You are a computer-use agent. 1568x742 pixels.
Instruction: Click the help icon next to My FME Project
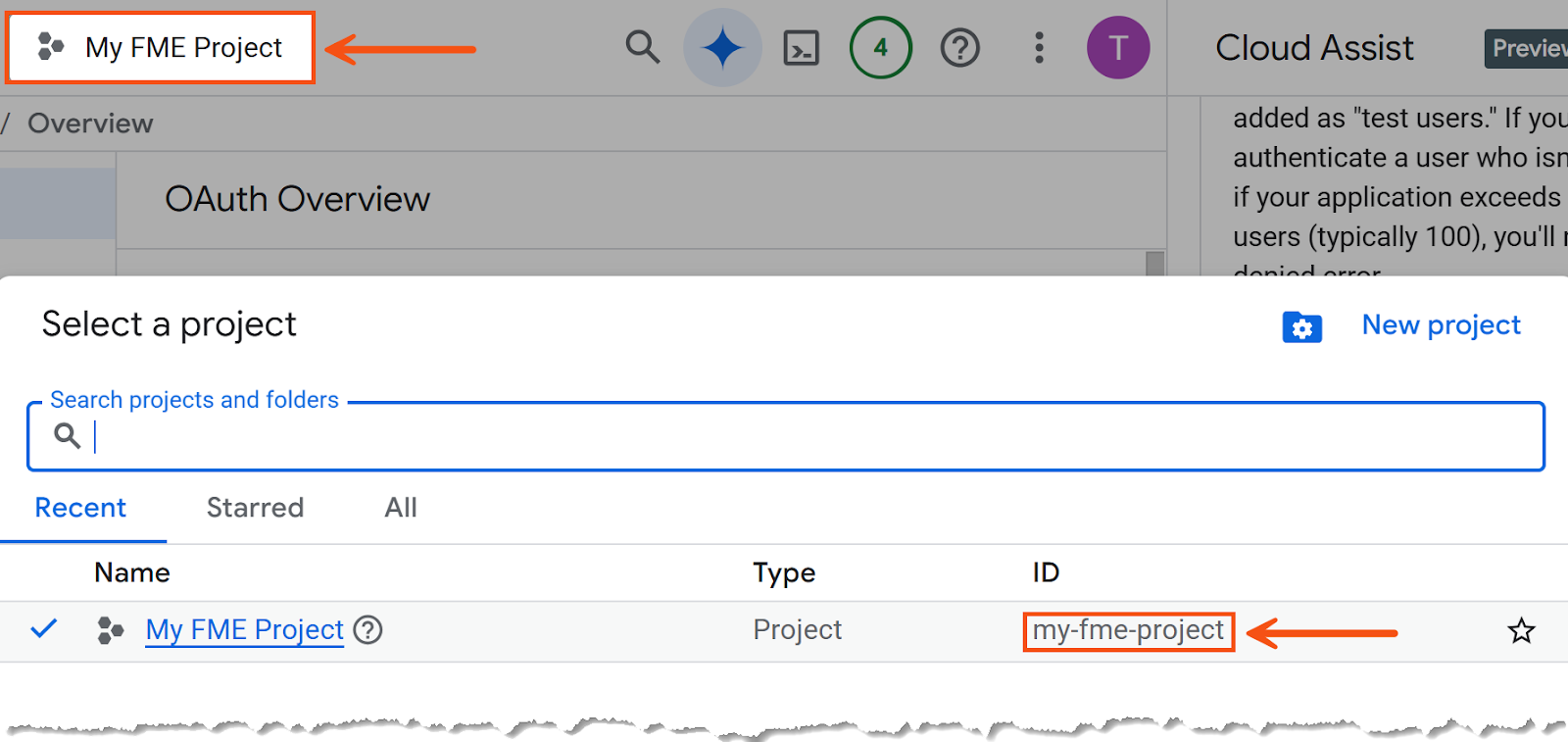tap(367, 629)
